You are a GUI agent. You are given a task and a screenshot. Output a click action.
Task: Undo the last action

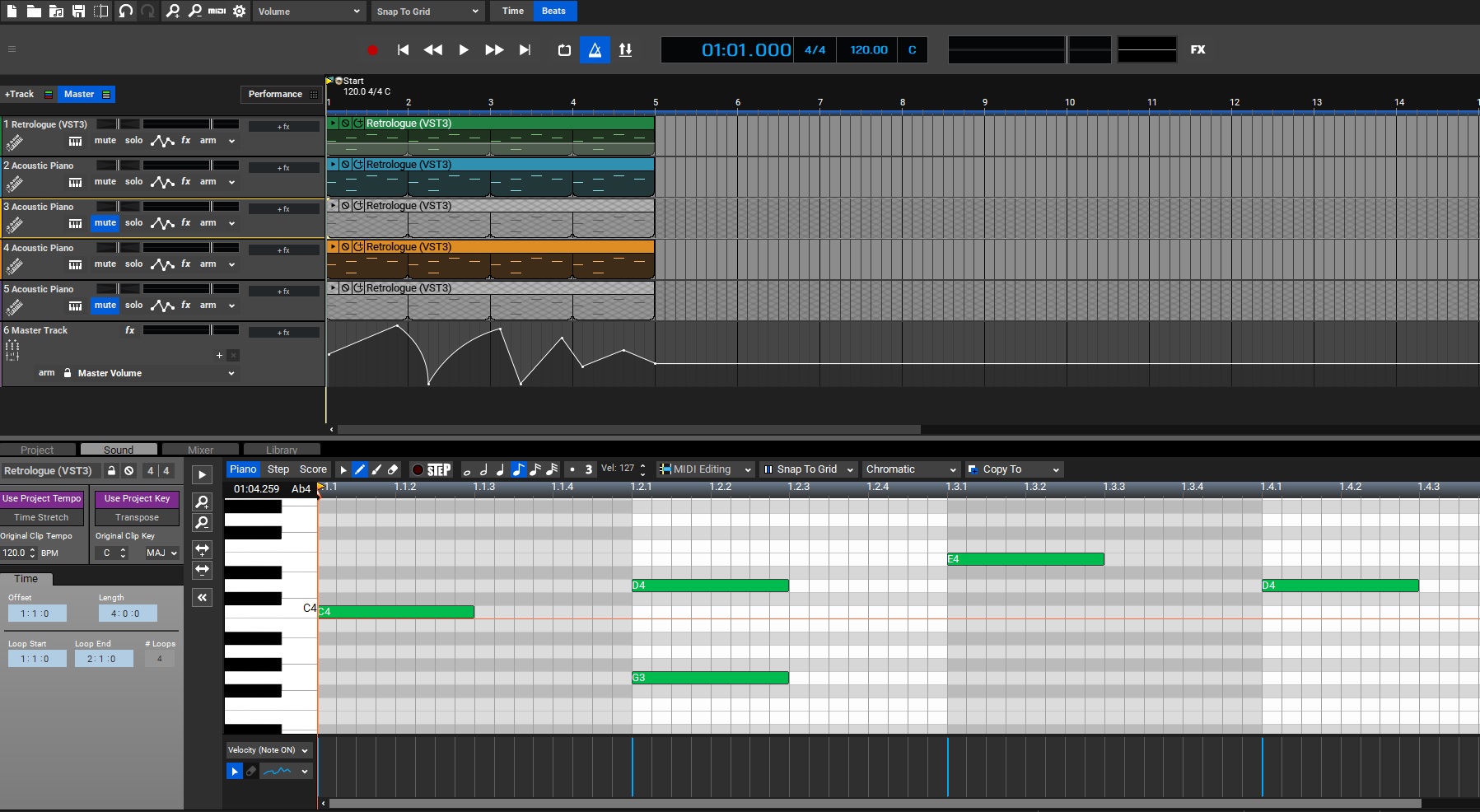pyautogui.click(x=125, y=11)
